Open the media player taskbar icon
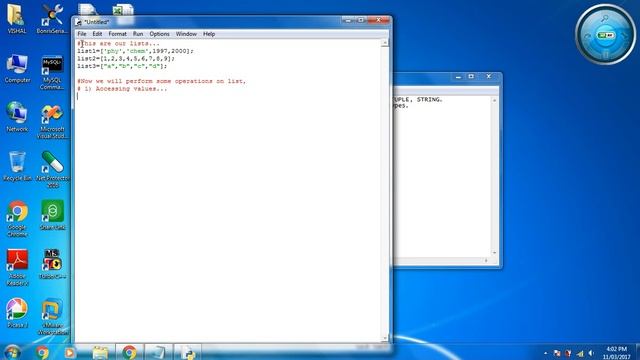This screenshot has height=360, width=640. click(x=70, y=352)
